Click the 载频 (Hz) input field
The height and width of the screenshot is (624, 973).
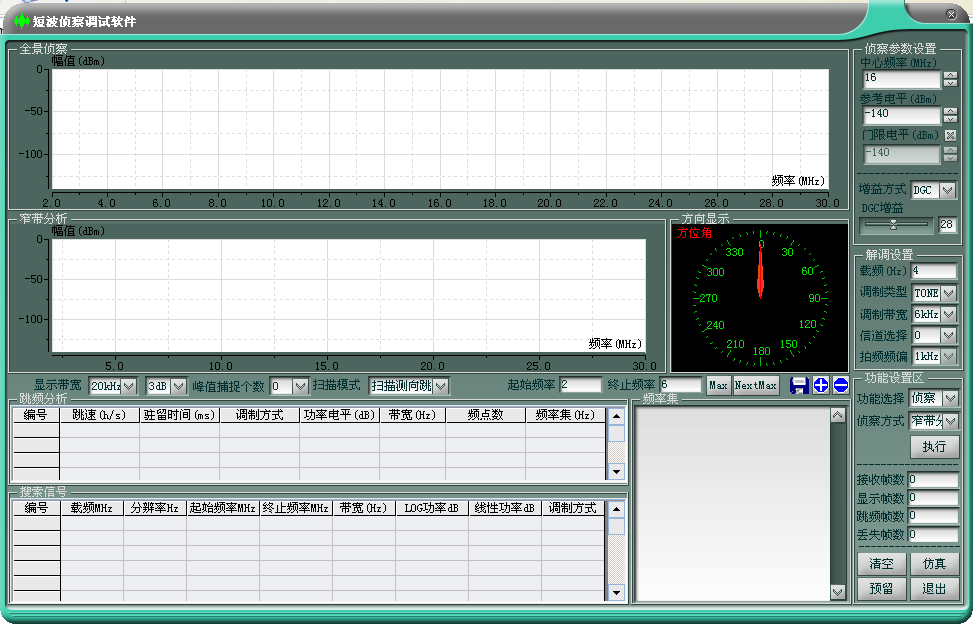click(x=934, y=271)
